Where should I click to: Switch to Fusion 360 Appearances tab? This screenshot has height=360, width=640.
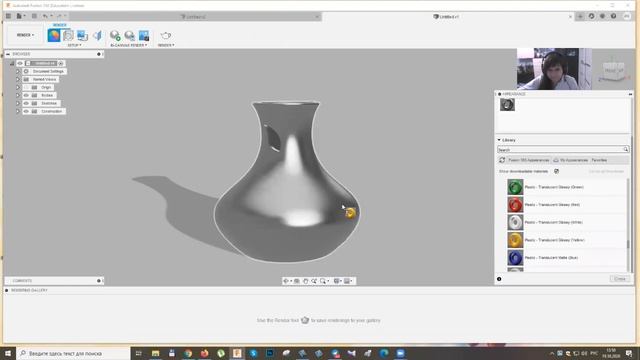529,160
